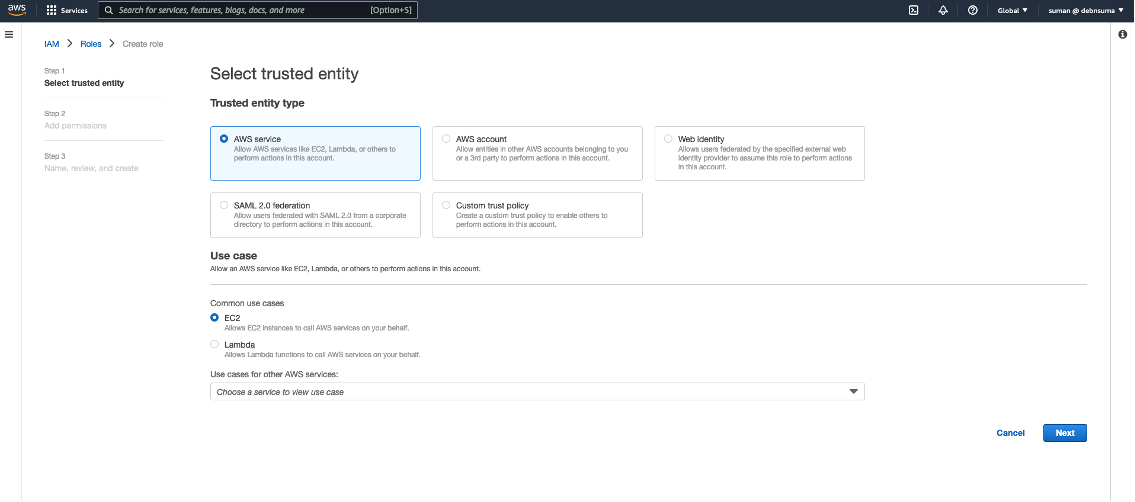Open the notifications bell
Screen dimensions: 1135x502
(943, 10)
